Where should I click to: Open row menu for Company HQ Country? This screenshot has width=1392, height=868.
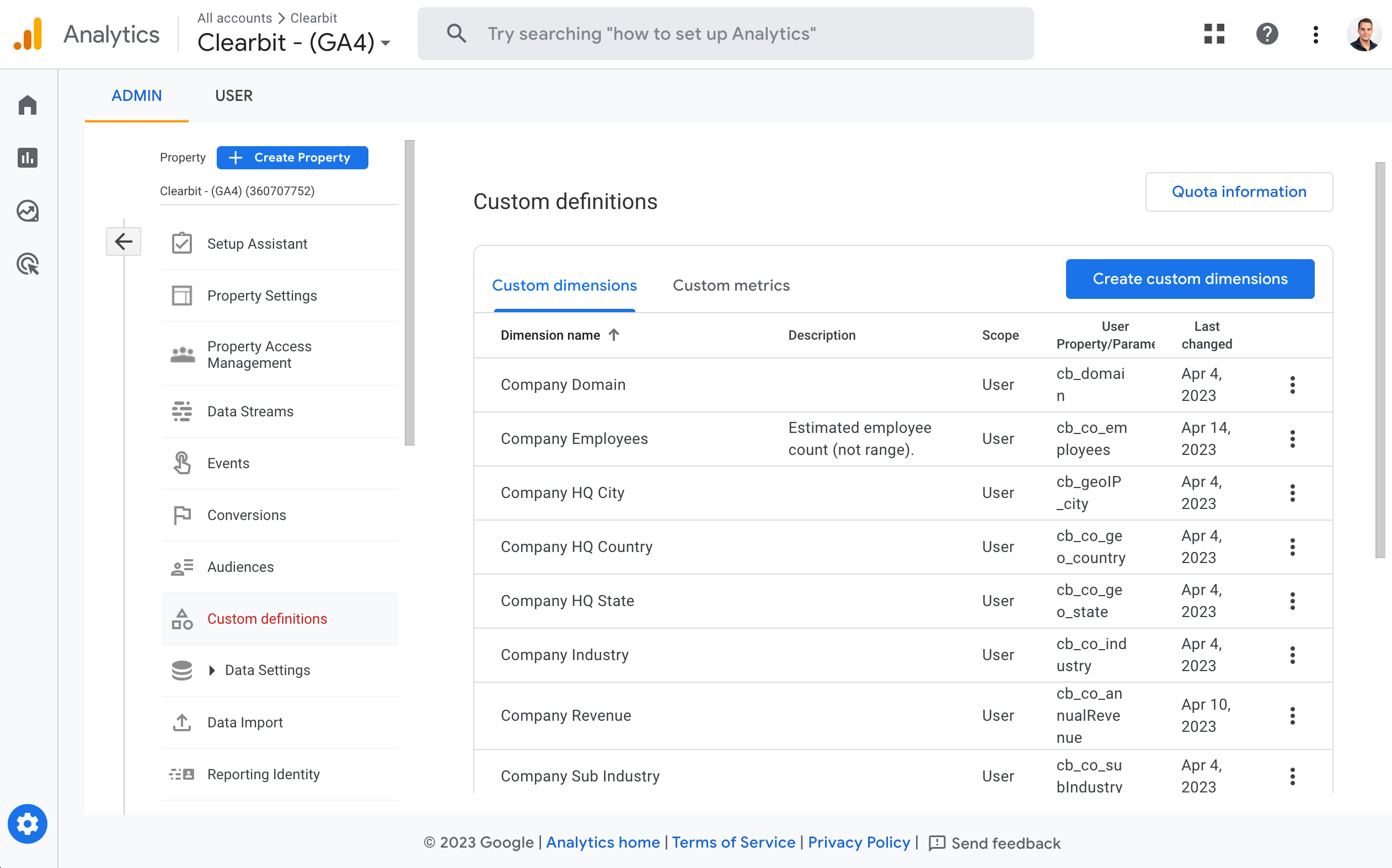click(1293, 546)
